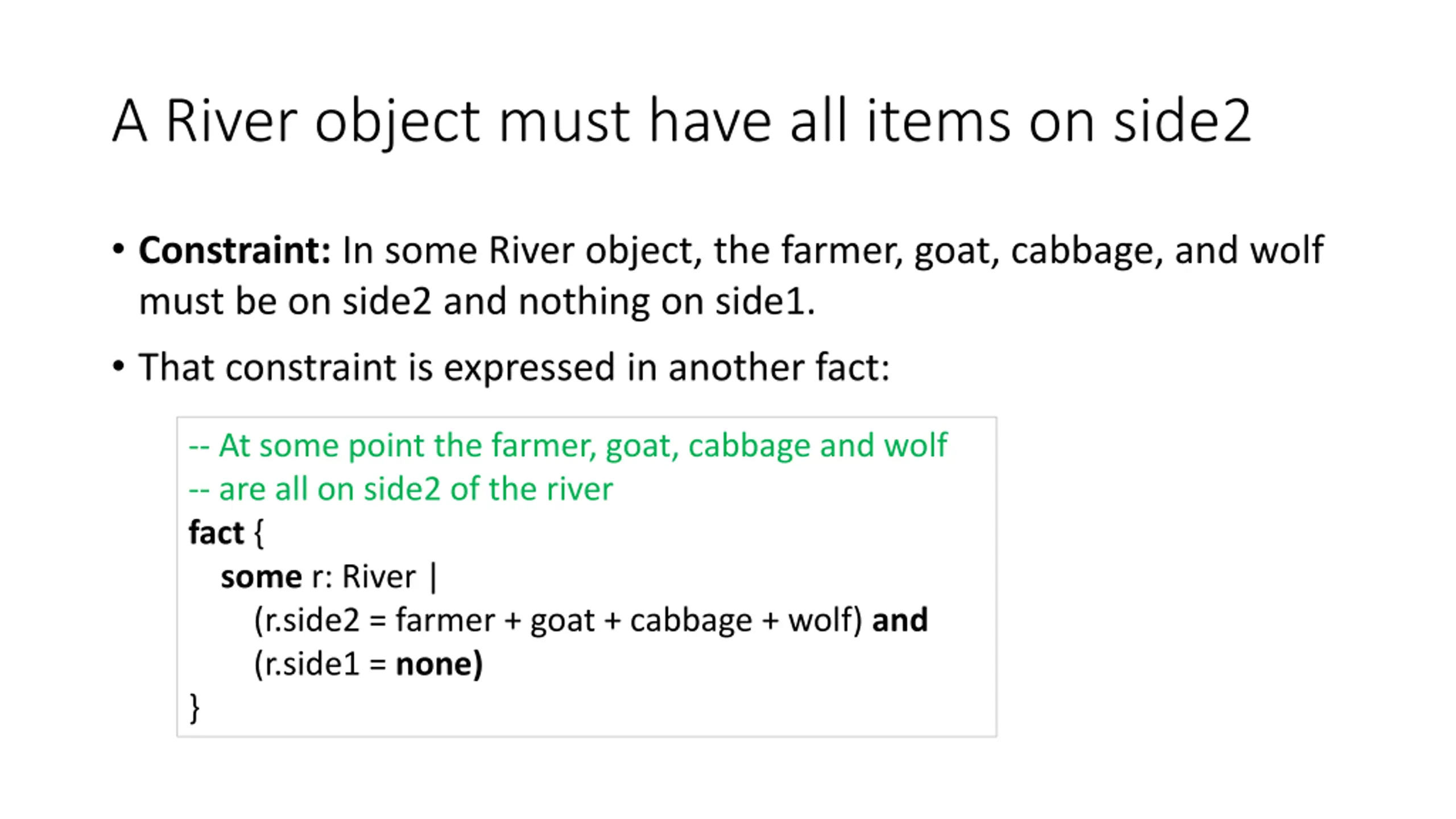The height and width of the screenshot is (819, 1456).
Task: Click 'r.side2' in the code box
Action: tap(312, 620)
